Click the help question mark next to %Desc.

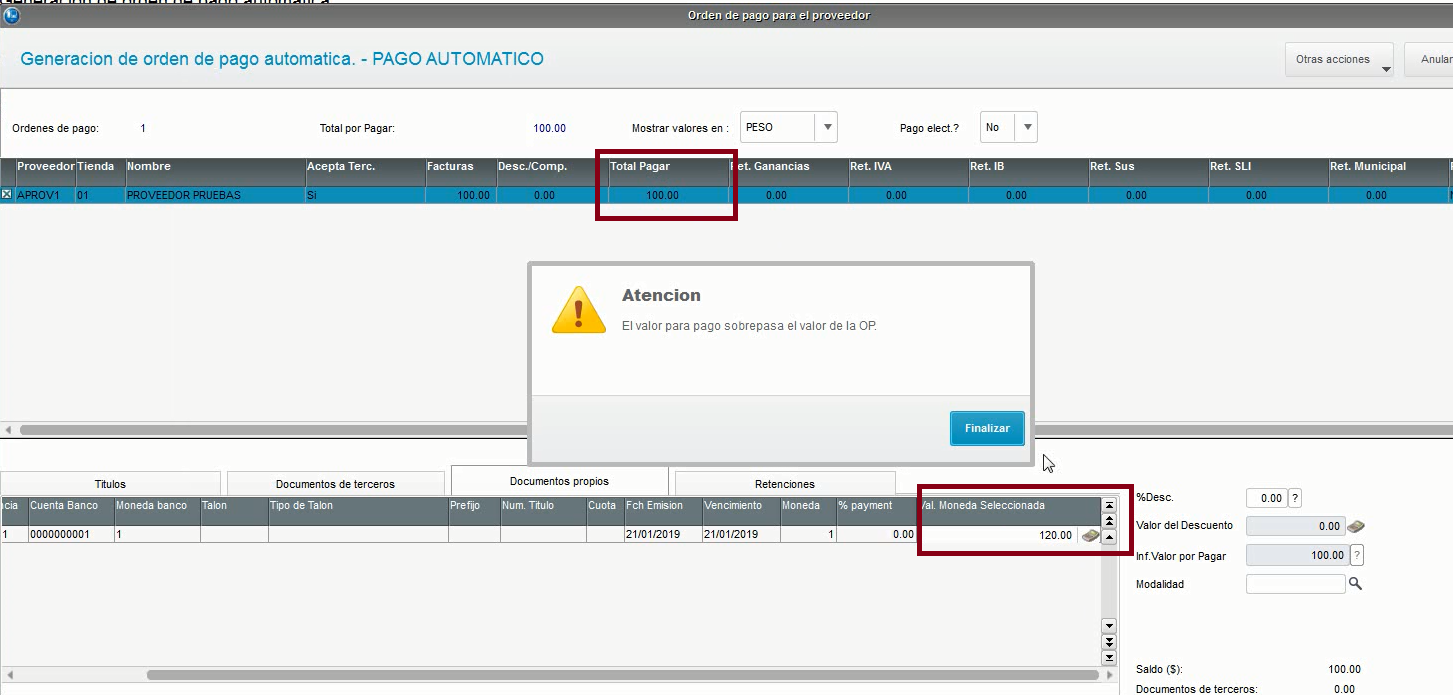tap(1295, 498)
